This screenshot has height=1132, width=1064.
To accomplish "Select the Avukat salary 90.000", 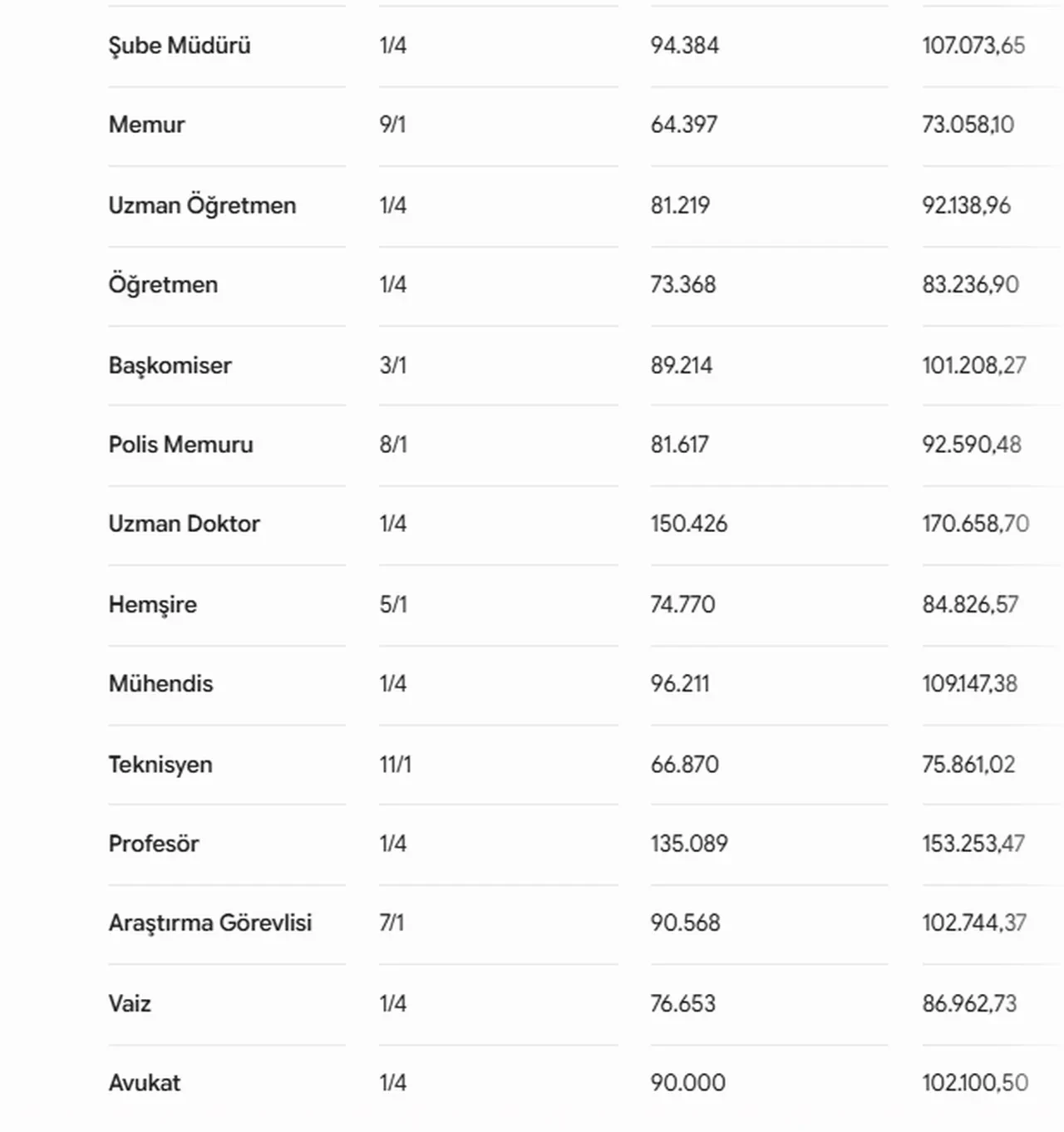I will 688,1083.
